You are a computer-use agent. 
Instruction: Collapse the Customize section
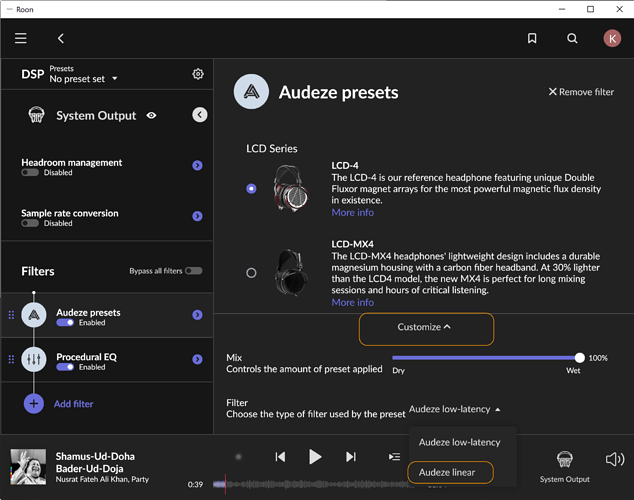tap(424, 327)
